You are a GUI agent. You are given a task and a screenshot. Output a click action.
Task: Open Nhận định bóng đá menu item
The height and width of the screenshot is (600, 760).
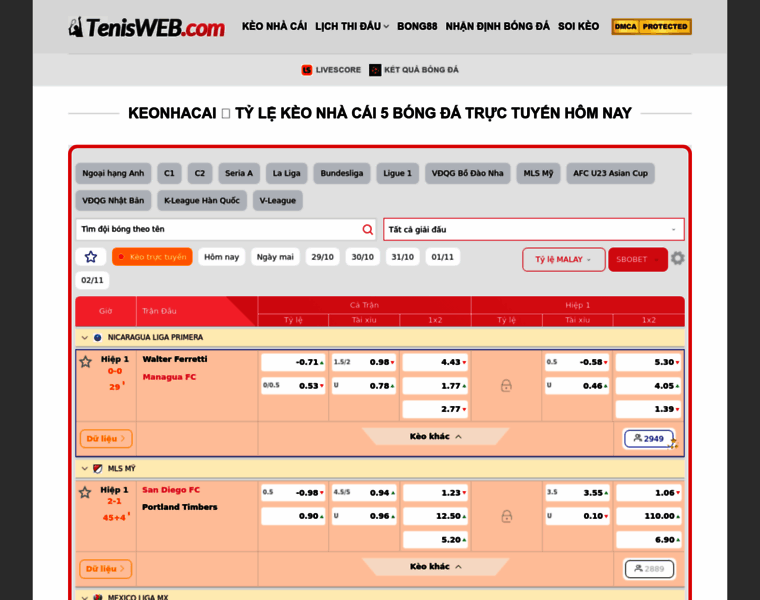click(498, 27)
